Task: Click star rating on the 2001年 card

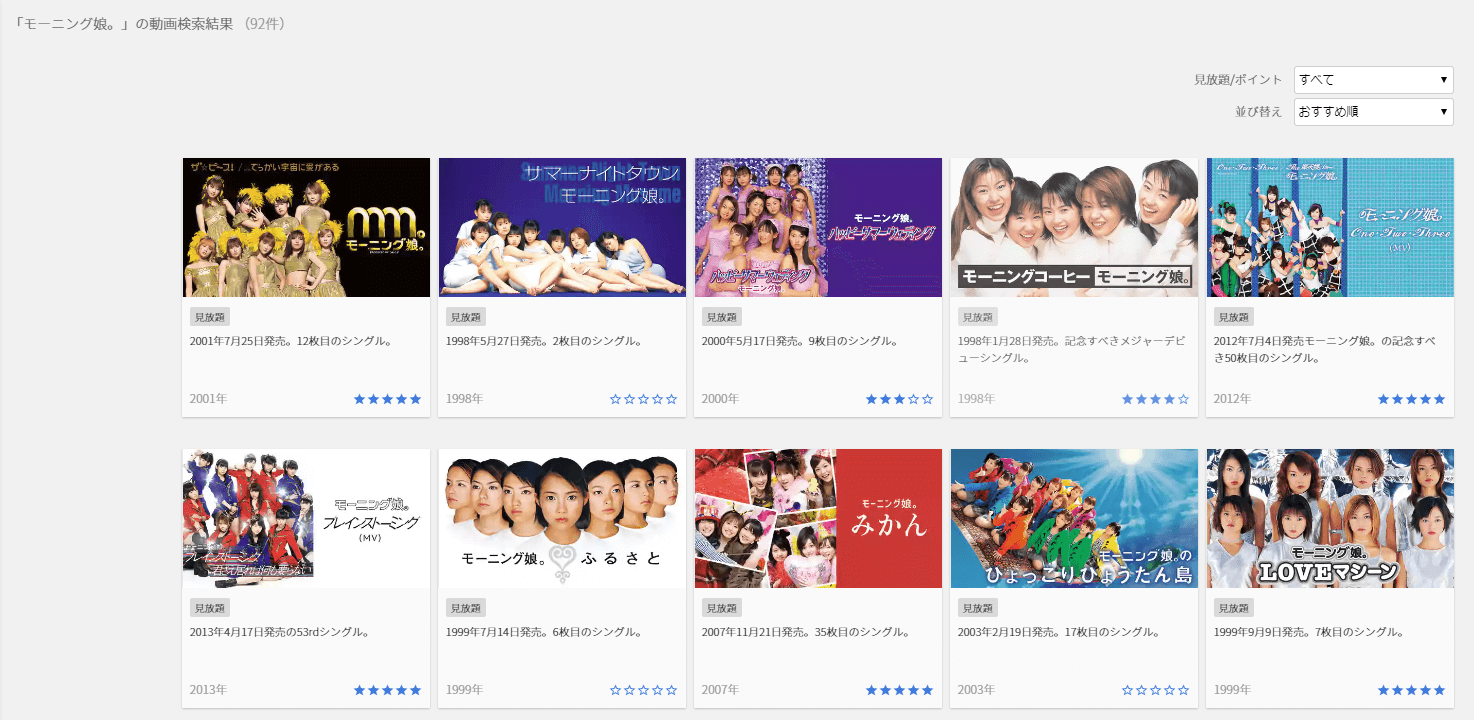Action: [x=388, y=399]
